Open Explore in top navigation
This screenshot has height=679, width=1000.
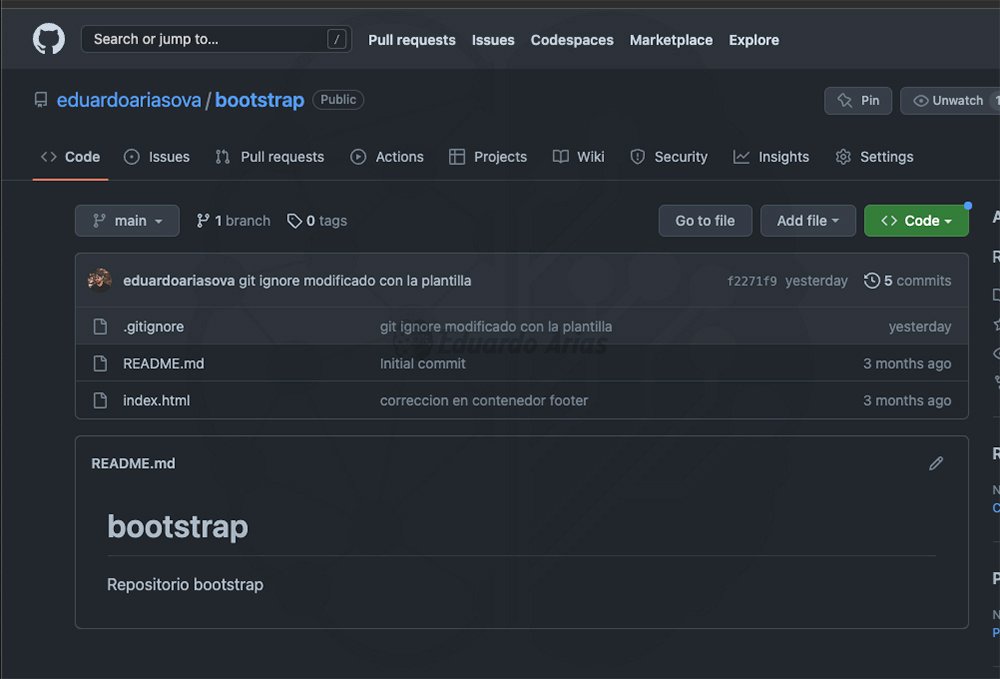(x=754, y=40)
